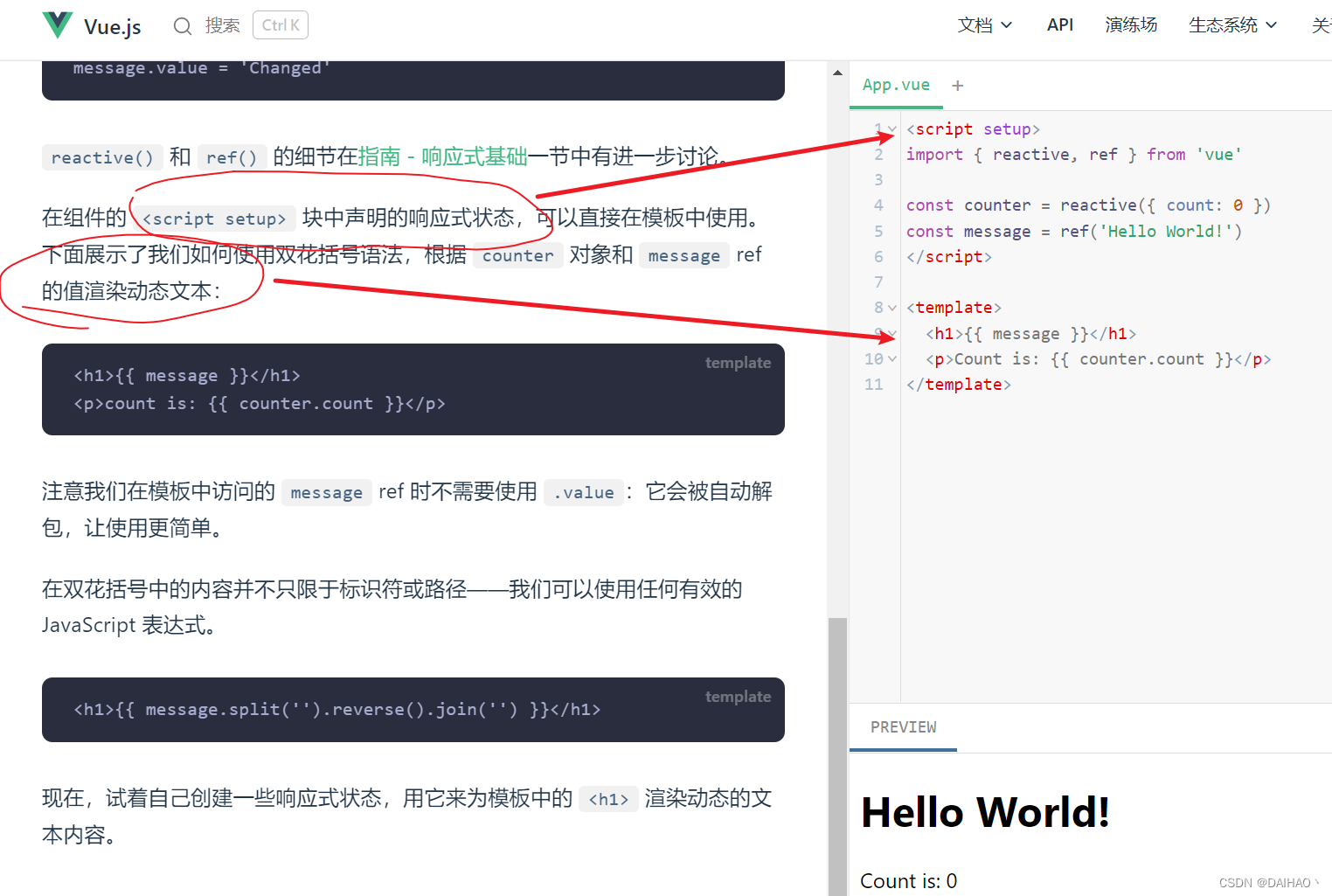Viewport: 1332px width, 896px height.
Task: Click the docs panel scrollbar thumb
Action: [x=837, y=756]
